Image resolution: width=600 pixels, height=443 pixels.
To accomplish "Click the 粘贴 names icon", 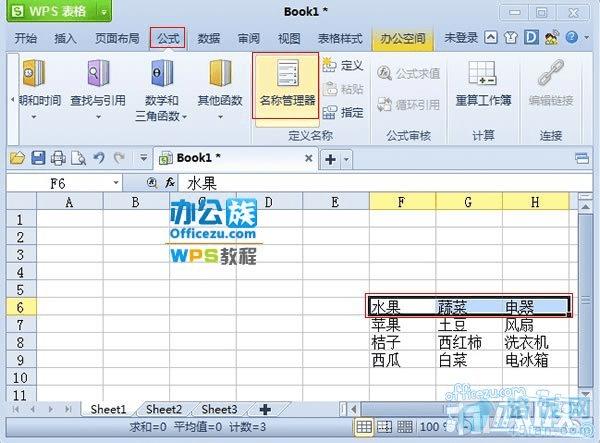I will pyautogui.click(x=329, y=89).
